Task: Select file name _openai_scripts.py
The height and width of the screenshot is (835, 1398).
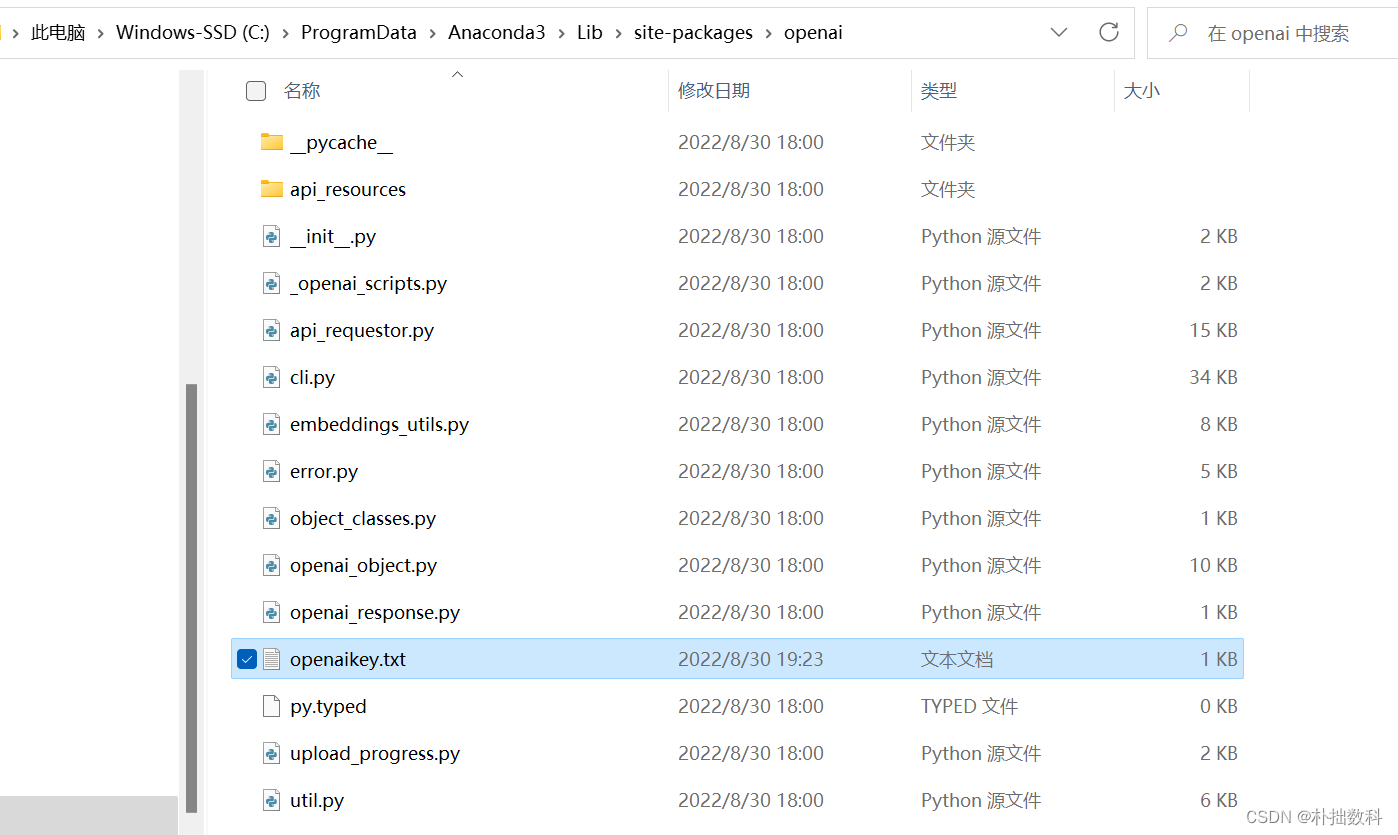Action: [368, 284]
